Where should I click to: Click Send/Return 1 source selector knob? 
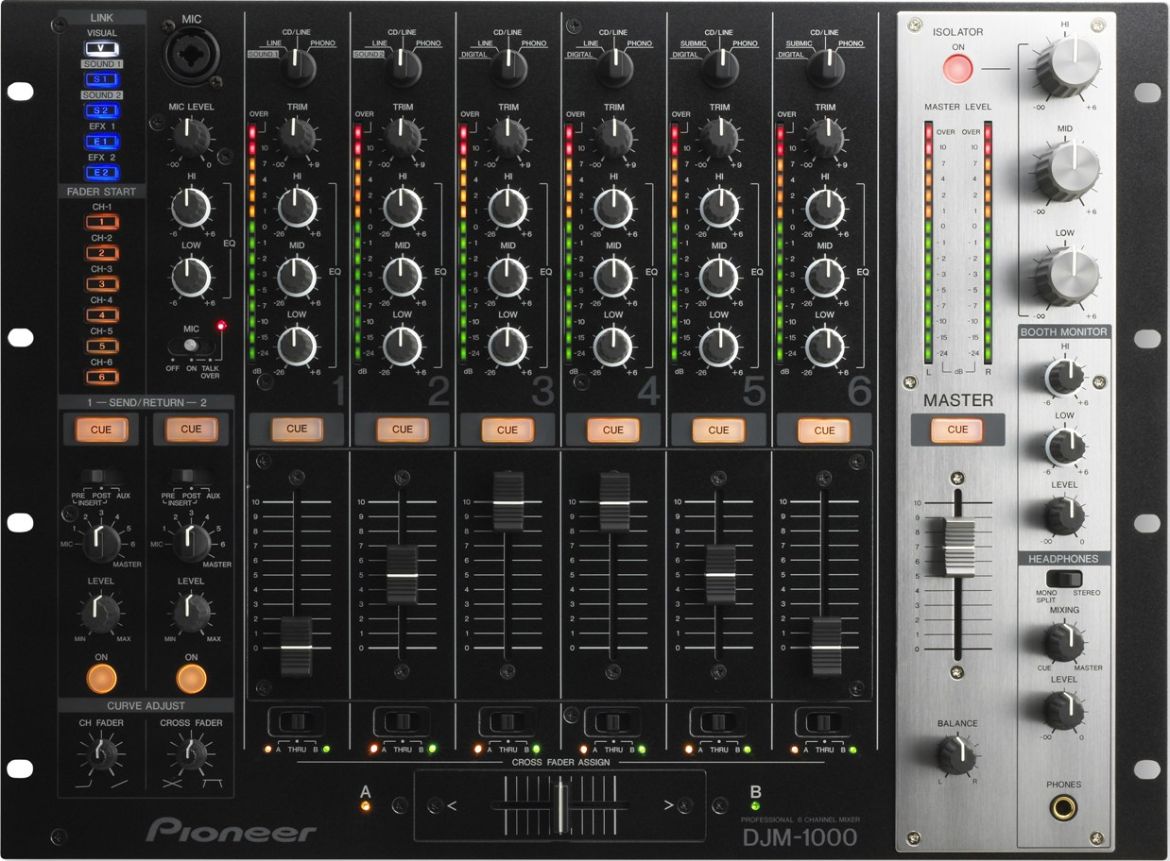(101, 543)
